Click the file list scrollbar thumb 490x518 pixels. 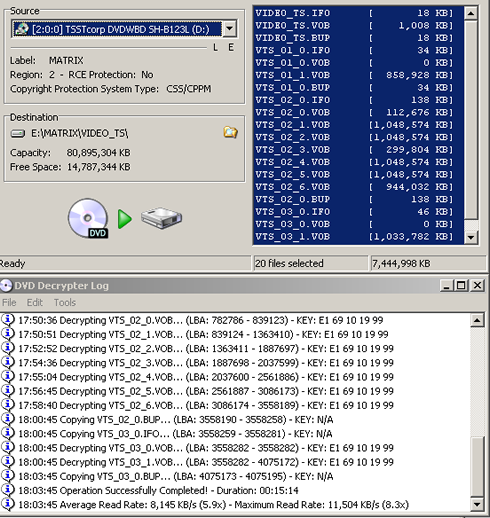coord(471,120)
